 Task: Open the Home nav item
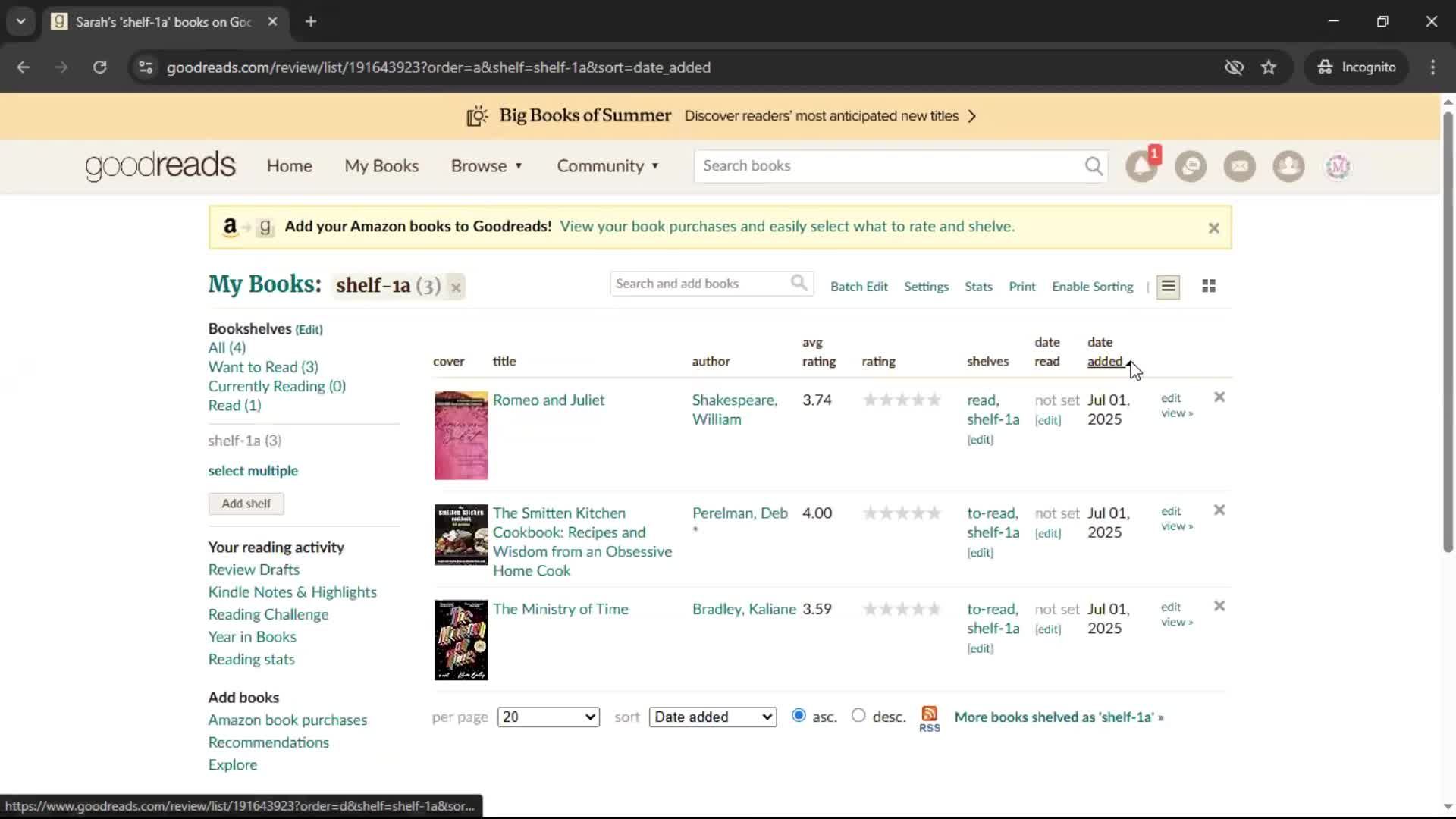coord(289,166)
